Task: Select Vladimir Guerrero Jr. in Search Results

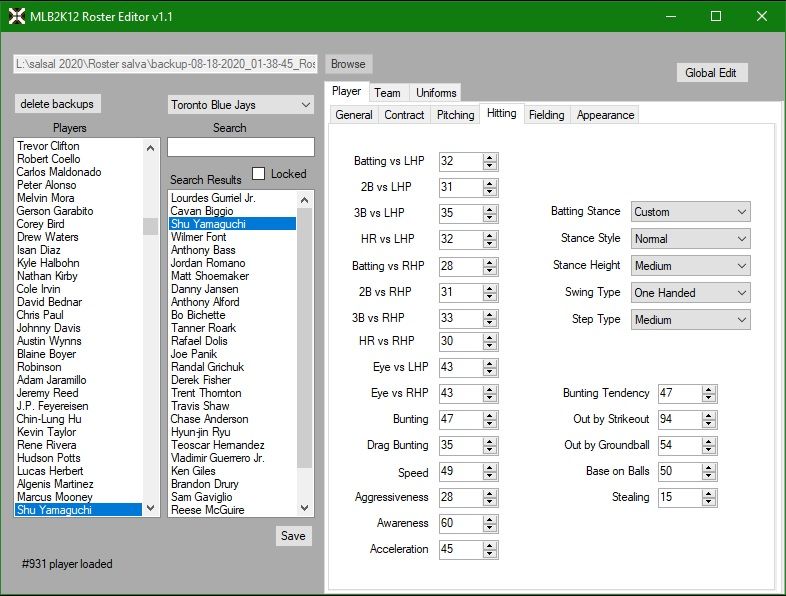Action: coord(233,458)
